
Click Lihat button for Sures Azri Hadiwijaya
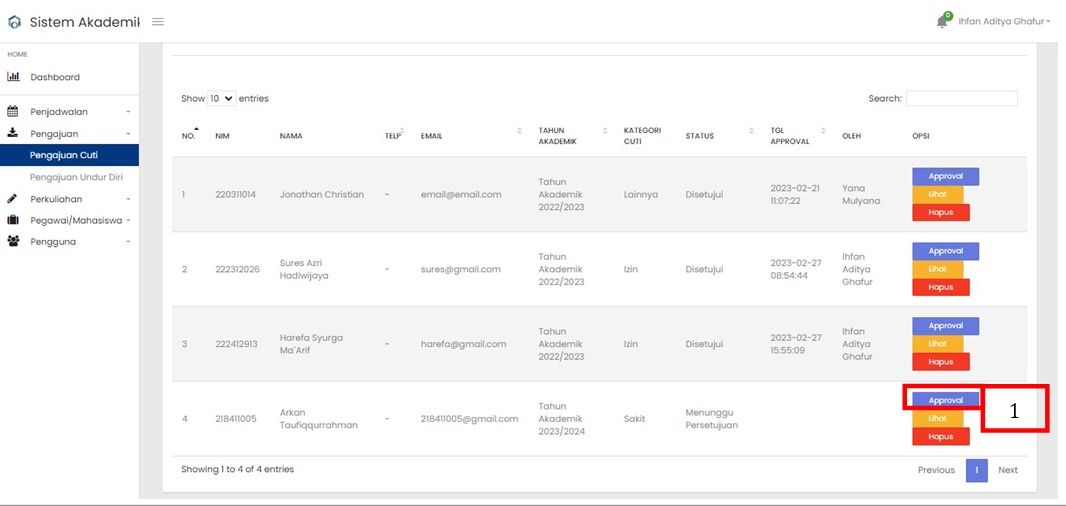(937, 269)
